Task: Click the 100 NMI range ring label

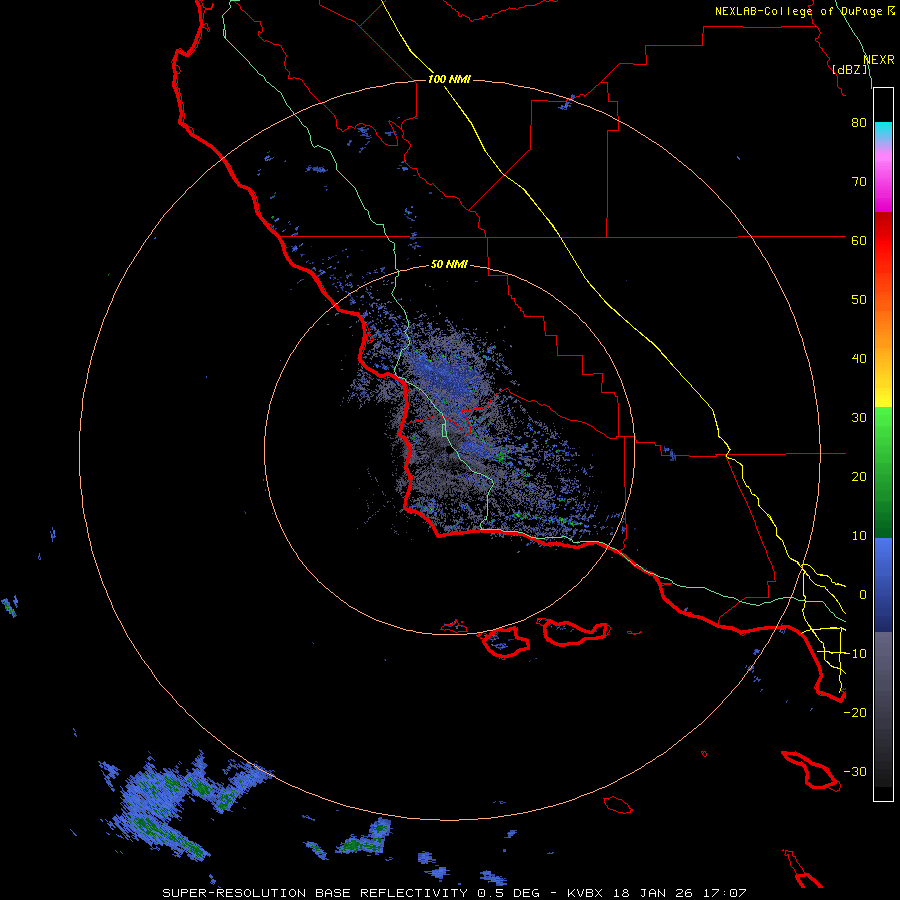Action: [449, 79]
